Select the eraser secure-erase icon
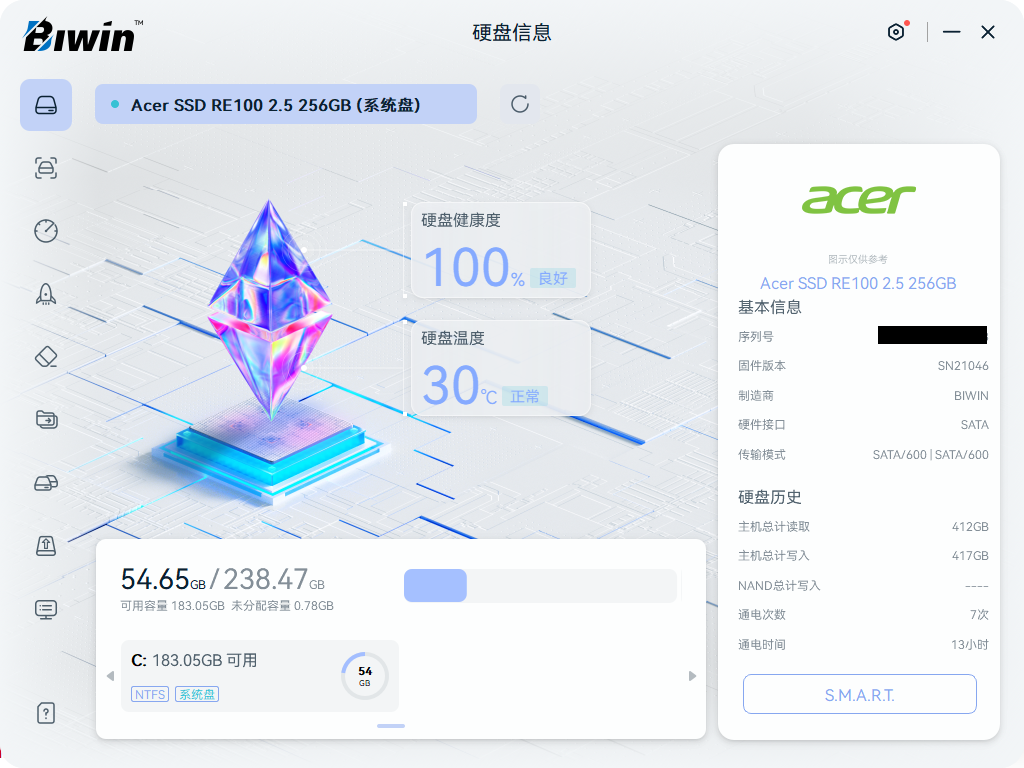Screen dimensions: 1024x768 (46, 357)
